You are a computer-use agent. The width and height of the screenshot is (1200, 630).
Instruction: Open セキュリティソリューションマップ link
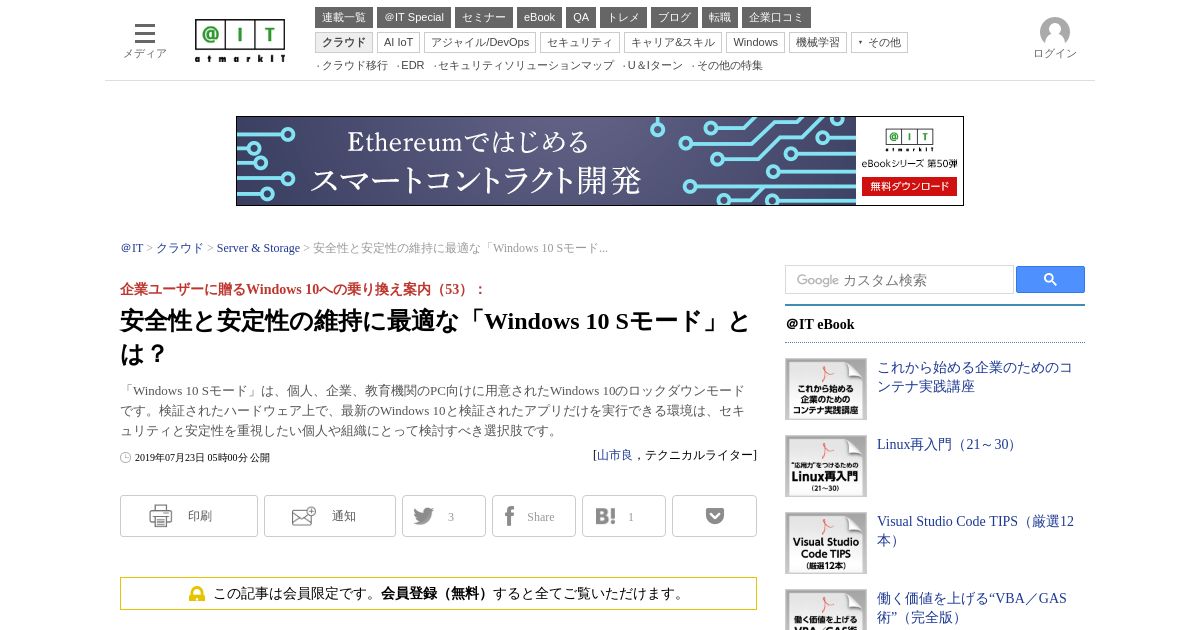[x=525, y=66]
